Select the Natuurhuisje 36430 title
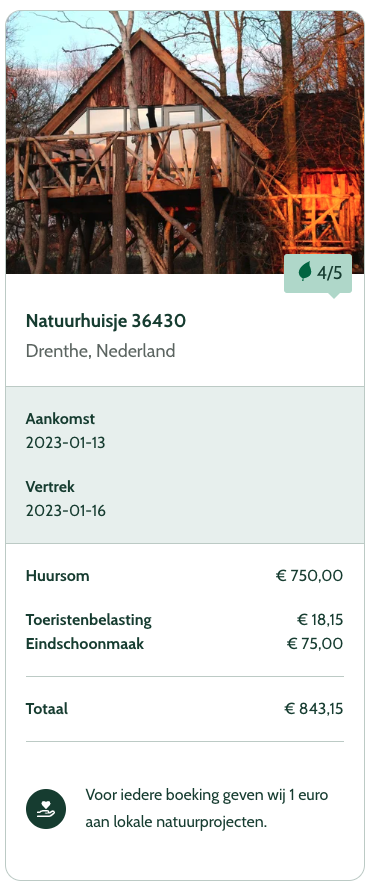 click(x=106, y=321)
